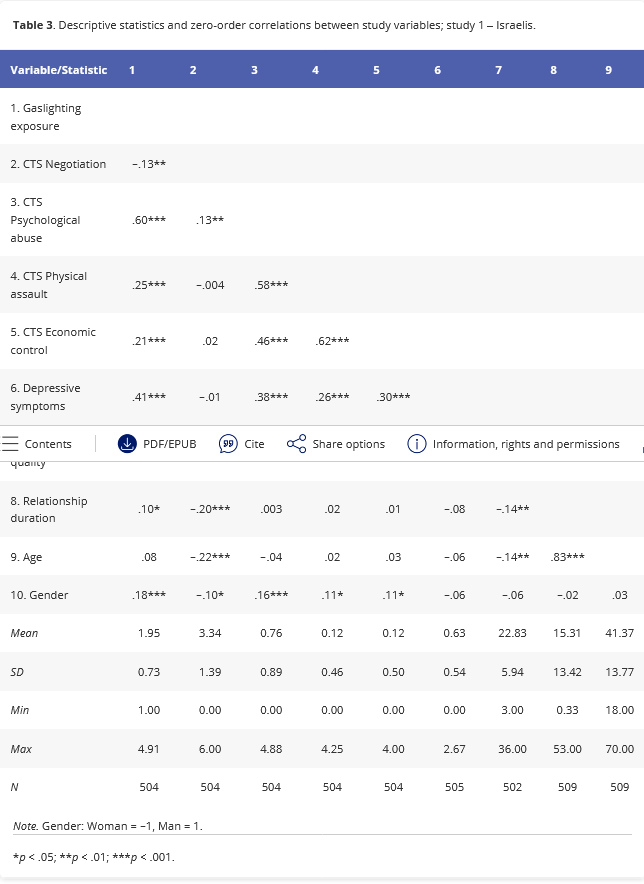Viewport: 644px width, 884px height.
Task: Click the PDF/EPUB download icon
Action: click(x=127, y=444)
